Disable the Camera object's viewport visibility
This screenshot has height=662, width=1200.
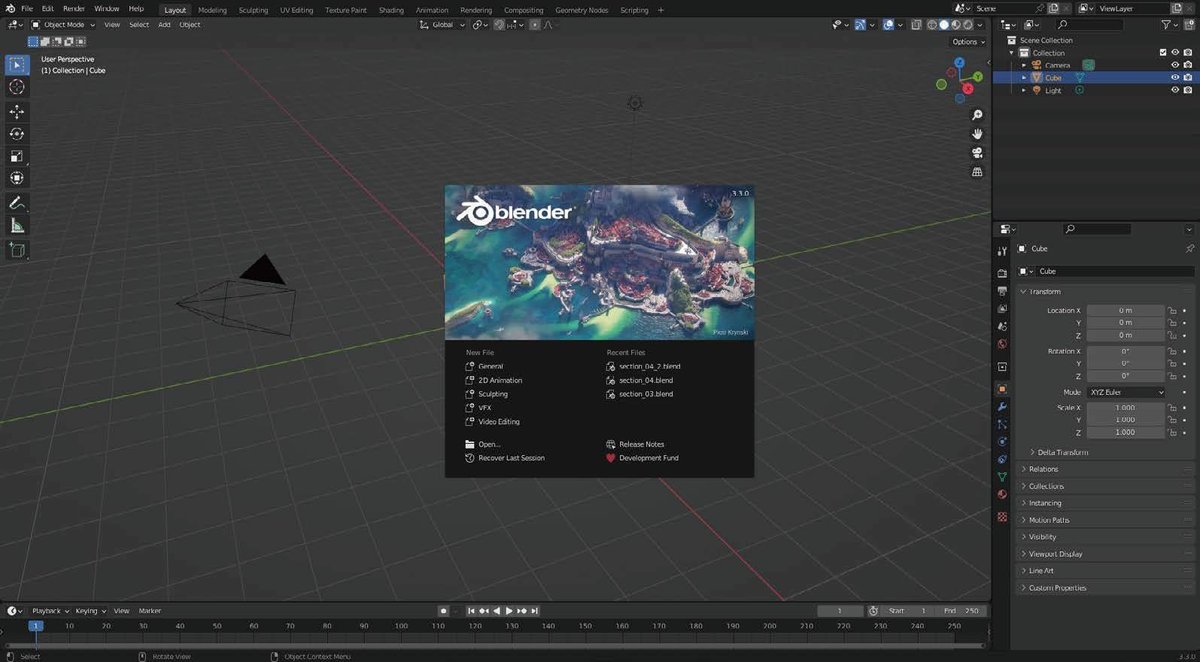tap(1176, 64)
